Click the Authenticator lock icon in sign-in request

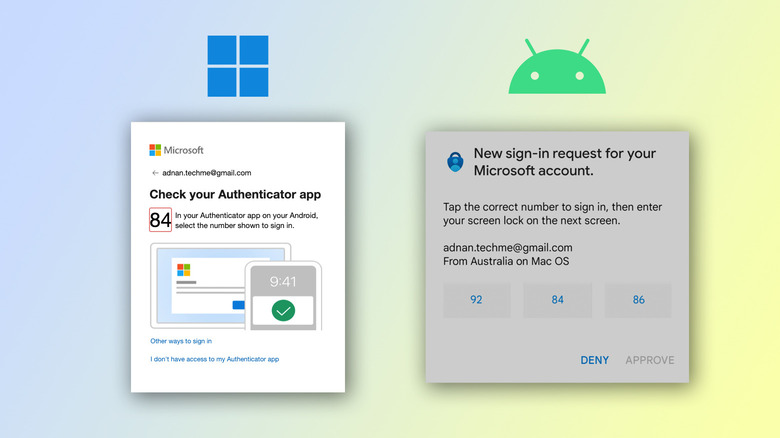455,162
